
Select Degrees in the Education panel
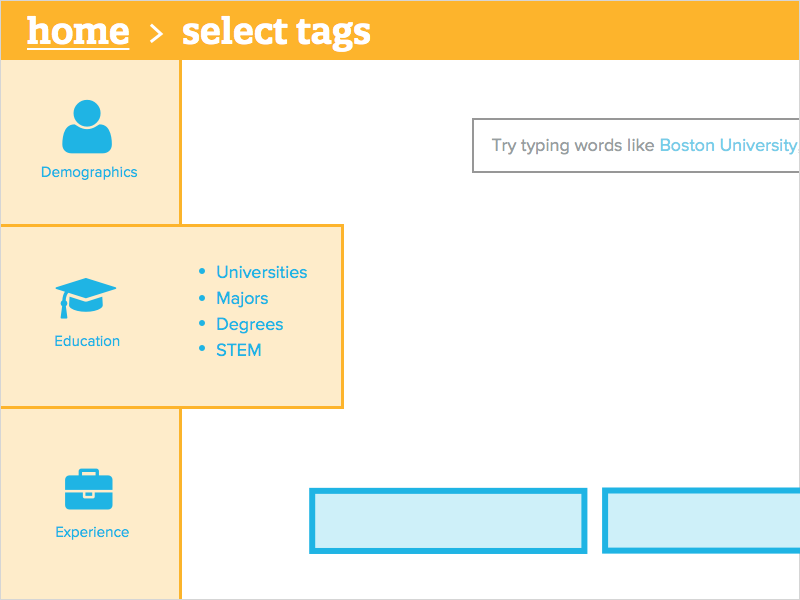(250, 324)
